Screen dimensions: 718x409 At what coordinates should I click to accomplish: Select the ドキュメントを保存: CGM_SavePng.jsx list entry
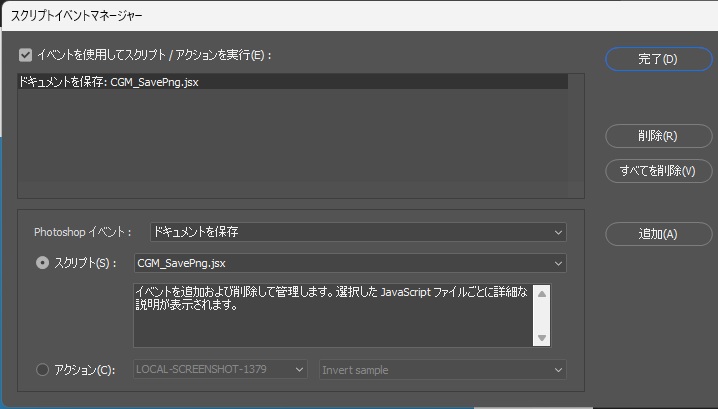pyautogui.click(x=293, y=82)
